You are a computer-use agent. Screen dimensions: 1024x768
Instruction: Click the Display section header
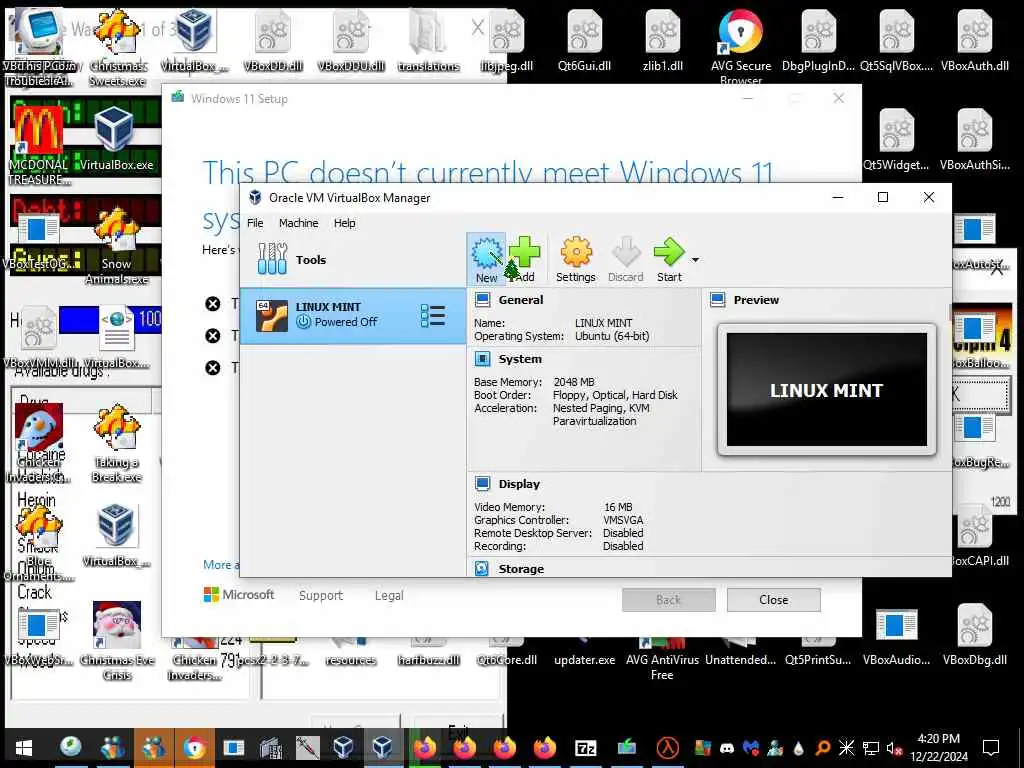coord(519,484)
